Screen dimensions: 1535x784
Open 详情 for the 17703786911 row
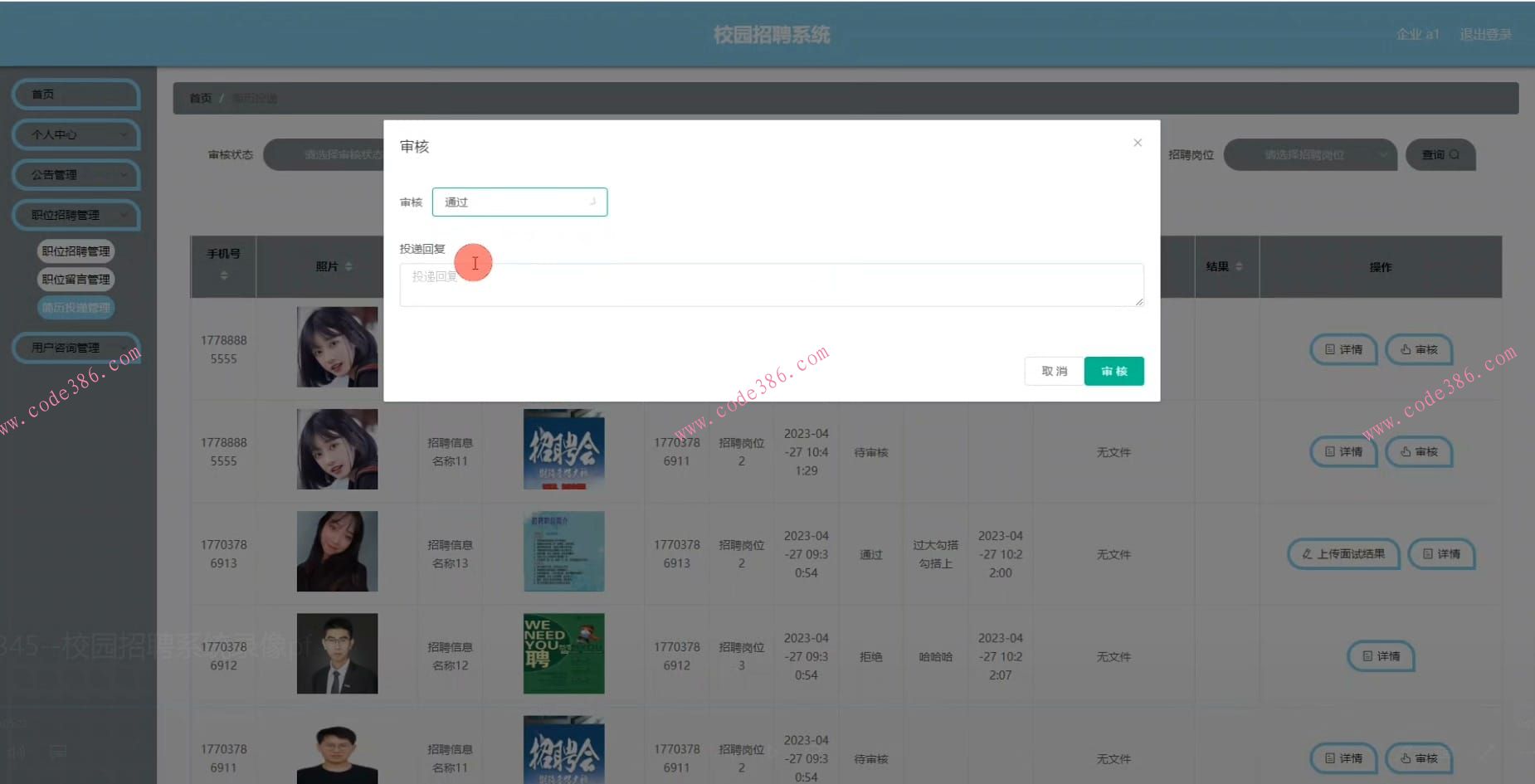point(1344,758)
